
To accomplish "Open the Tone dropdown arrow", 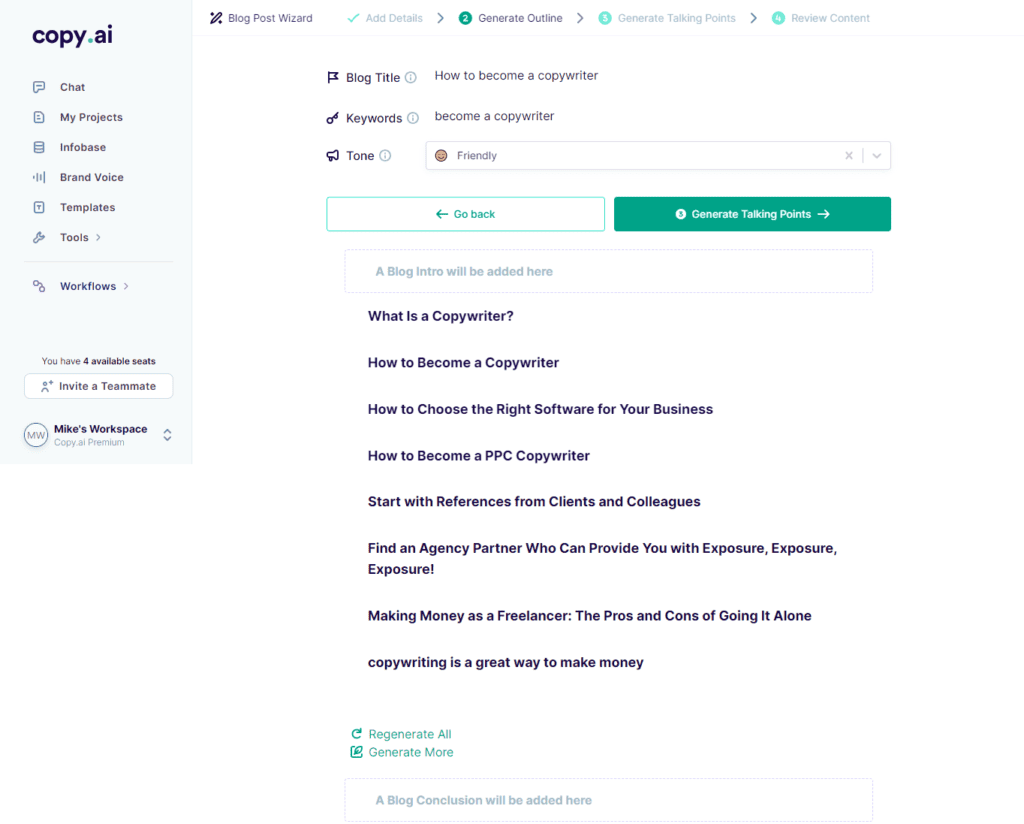I will [877, 156].
